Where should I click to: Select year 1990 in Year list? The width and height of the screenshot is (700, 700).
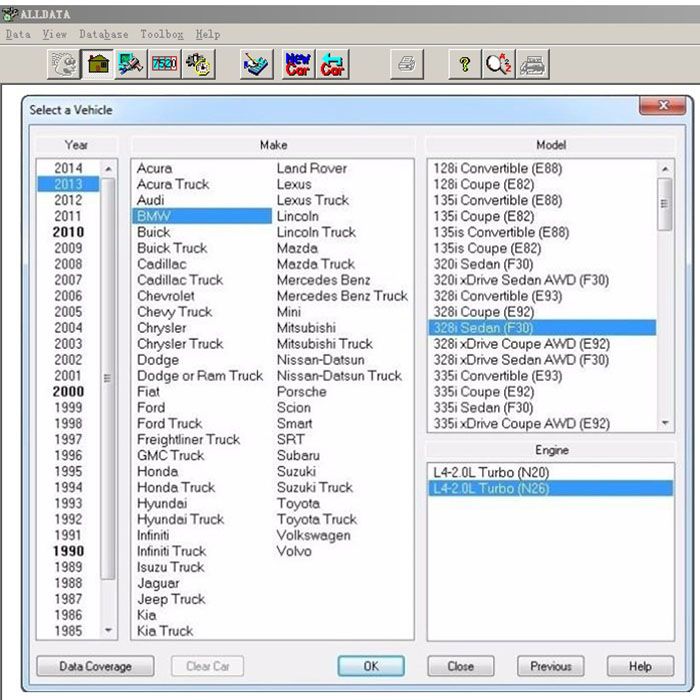pos(68,551)
